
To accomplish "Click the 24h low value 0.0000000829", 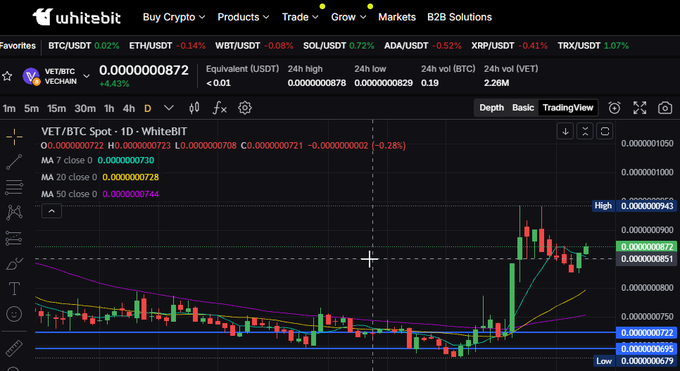I will click(383, 83).
